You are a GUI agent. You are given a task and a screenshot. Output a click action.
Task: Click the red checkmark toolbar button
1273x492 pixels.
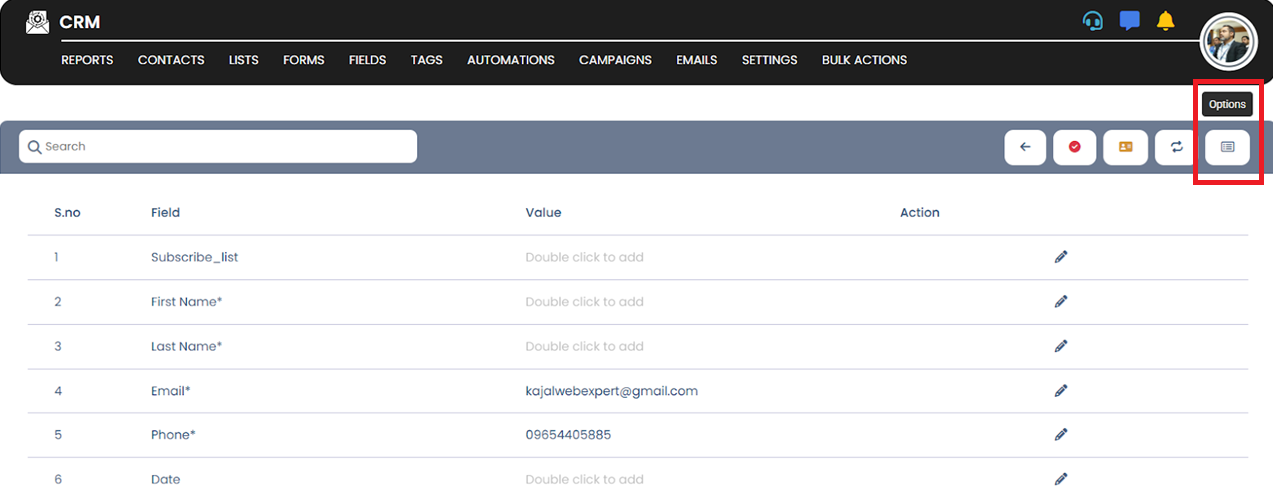pos(1075,147)
